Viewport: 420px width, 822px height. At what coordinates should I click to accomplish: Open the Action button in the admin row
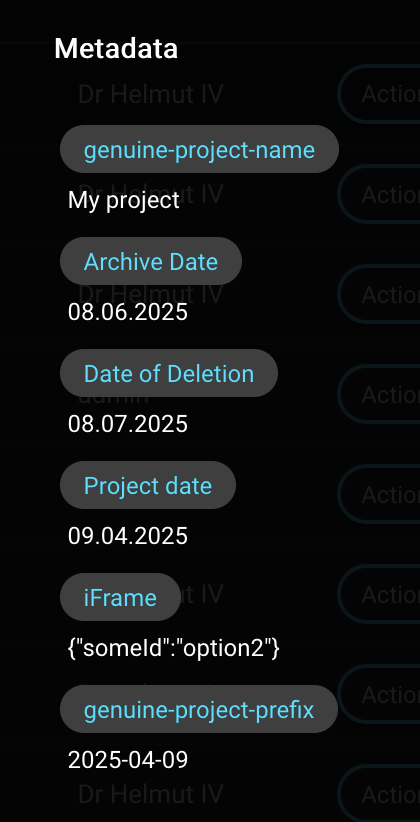point(379,394)
